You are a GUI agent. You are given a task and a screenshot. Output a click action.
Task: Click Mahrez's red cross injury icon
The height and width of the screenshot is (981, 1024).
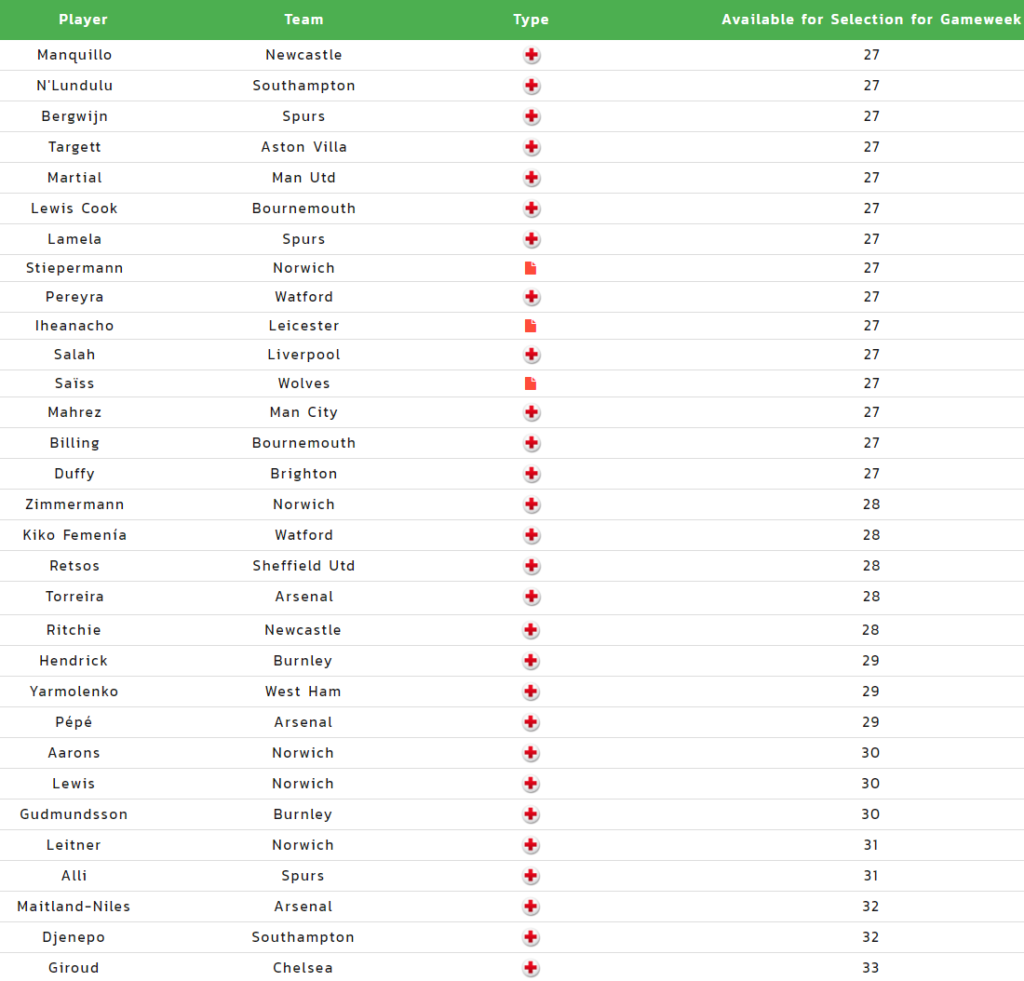click(x=532, y=412)
